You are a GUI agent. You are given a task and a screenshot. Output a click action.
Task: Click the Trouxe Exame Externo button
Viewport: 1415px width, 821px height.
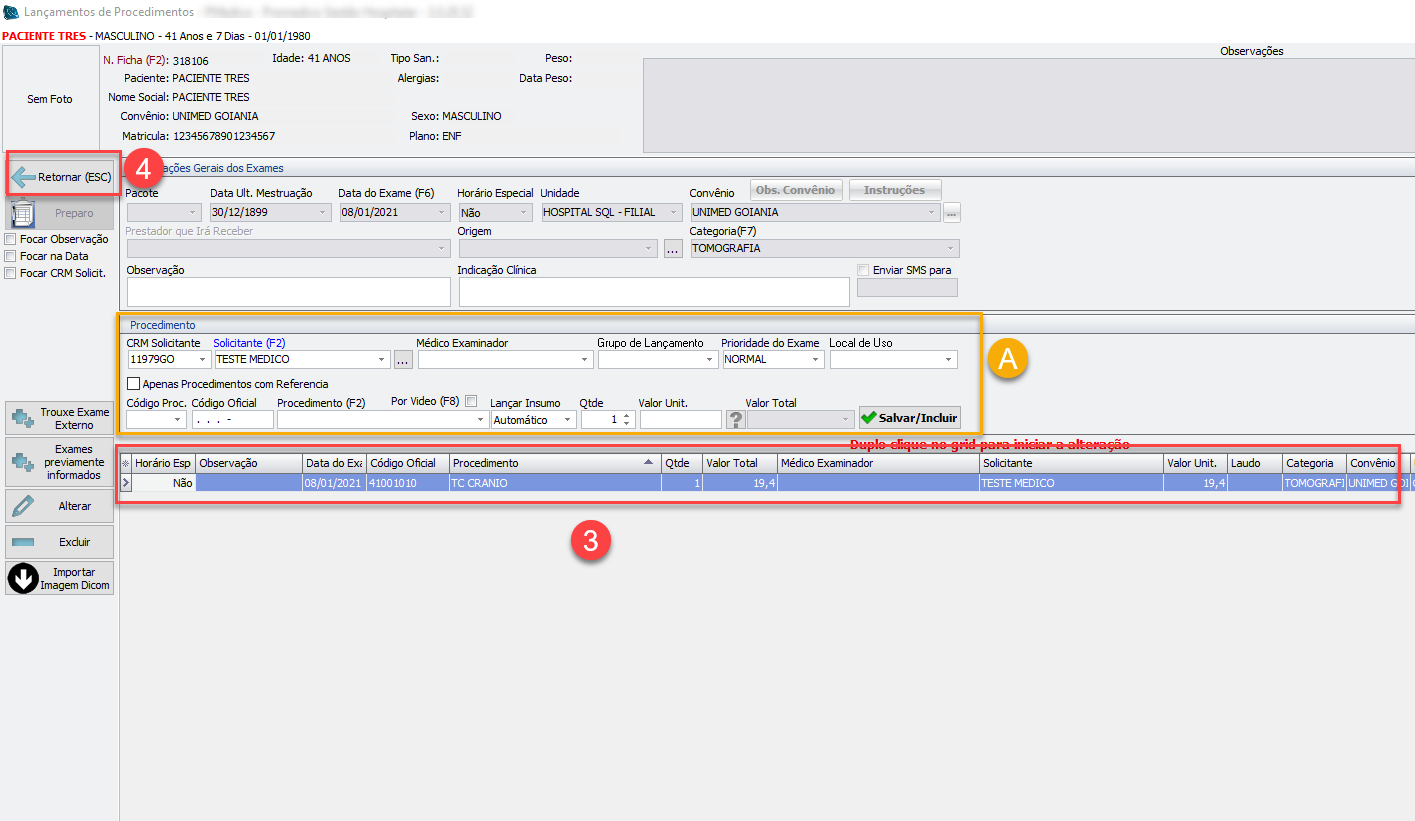[x=59, y=418]
